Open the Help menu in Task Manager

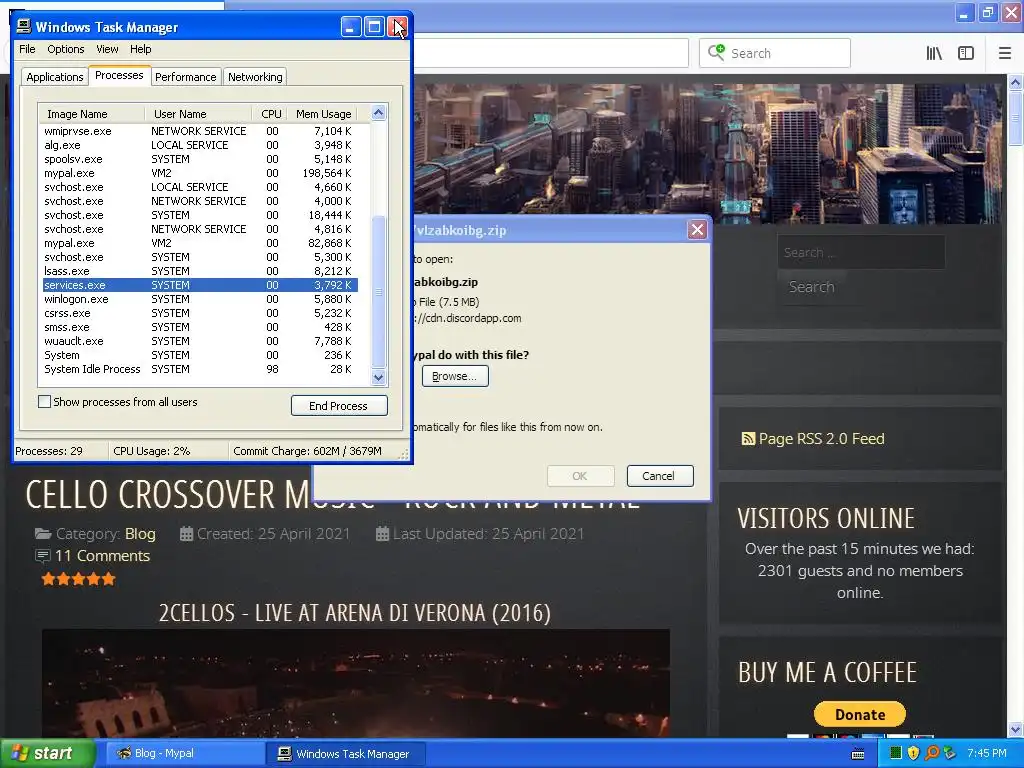click(140, 49)
